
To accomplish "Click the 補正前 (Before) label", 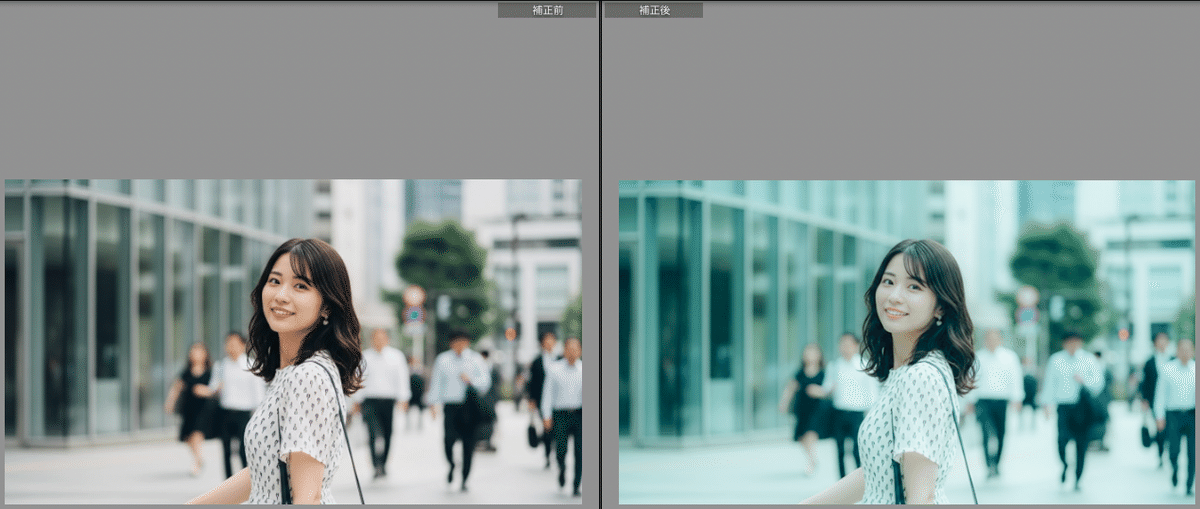I will [546, 10].
